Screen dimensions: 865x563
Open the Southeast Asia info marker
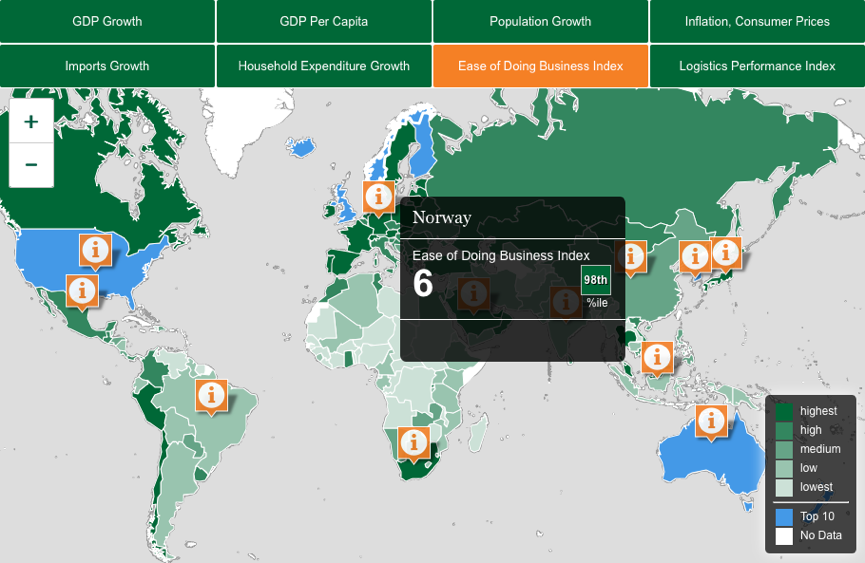pyautogui.click(x=657, y=356)
